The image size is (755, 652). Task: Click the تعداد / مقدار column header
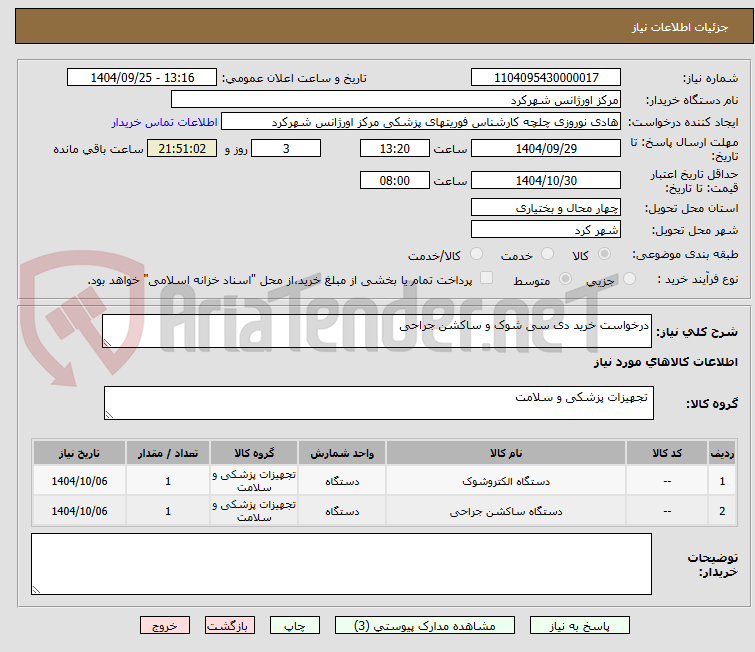pos(168,453)
